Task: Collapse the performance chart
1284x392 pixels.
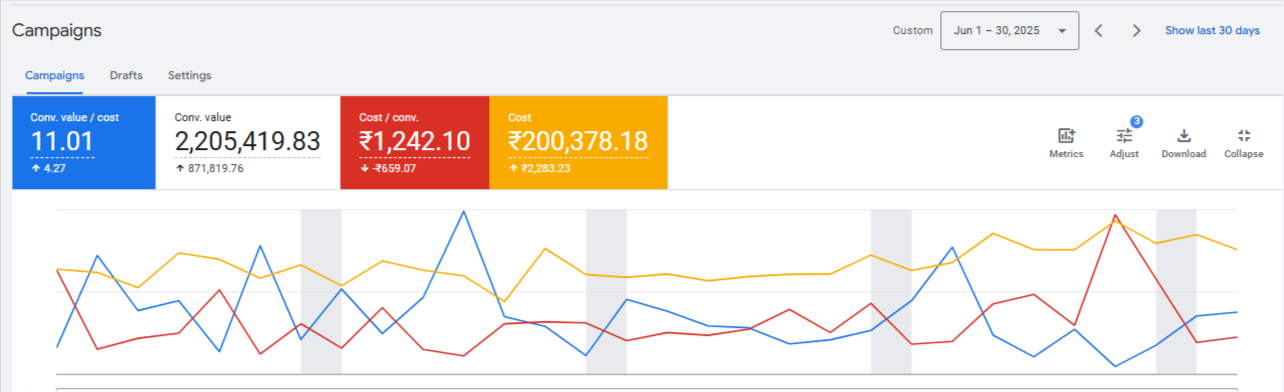Action: click(1244, 143)
